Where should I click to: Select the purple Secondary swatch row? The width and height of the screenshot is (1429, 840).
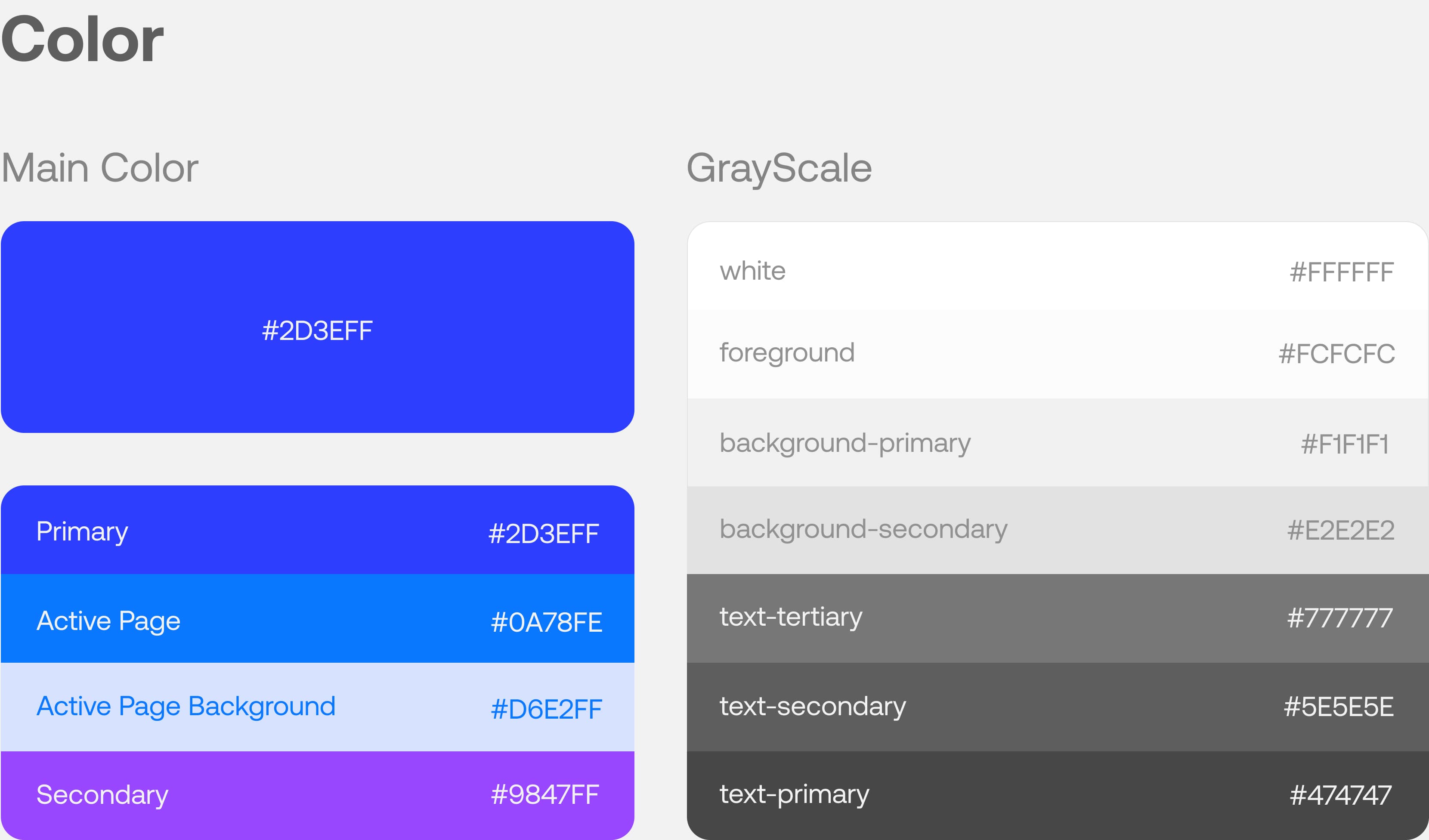(318, 795)
